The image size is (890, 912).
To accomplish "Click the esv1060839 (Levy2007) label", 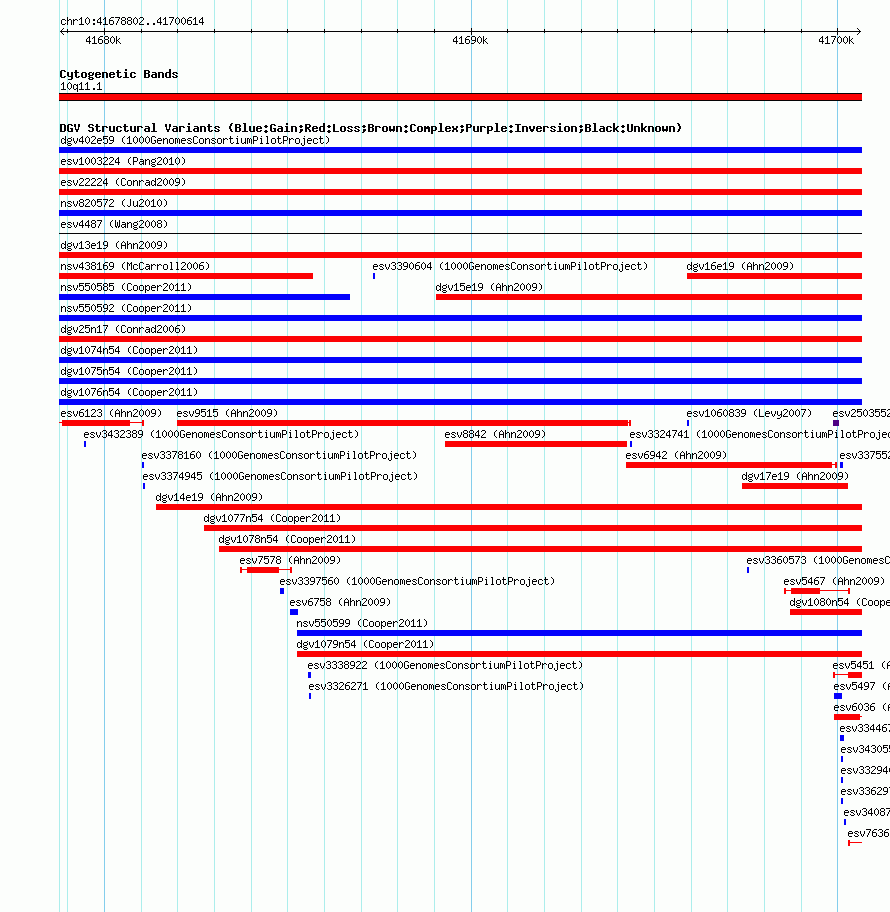I will (749, 413).
